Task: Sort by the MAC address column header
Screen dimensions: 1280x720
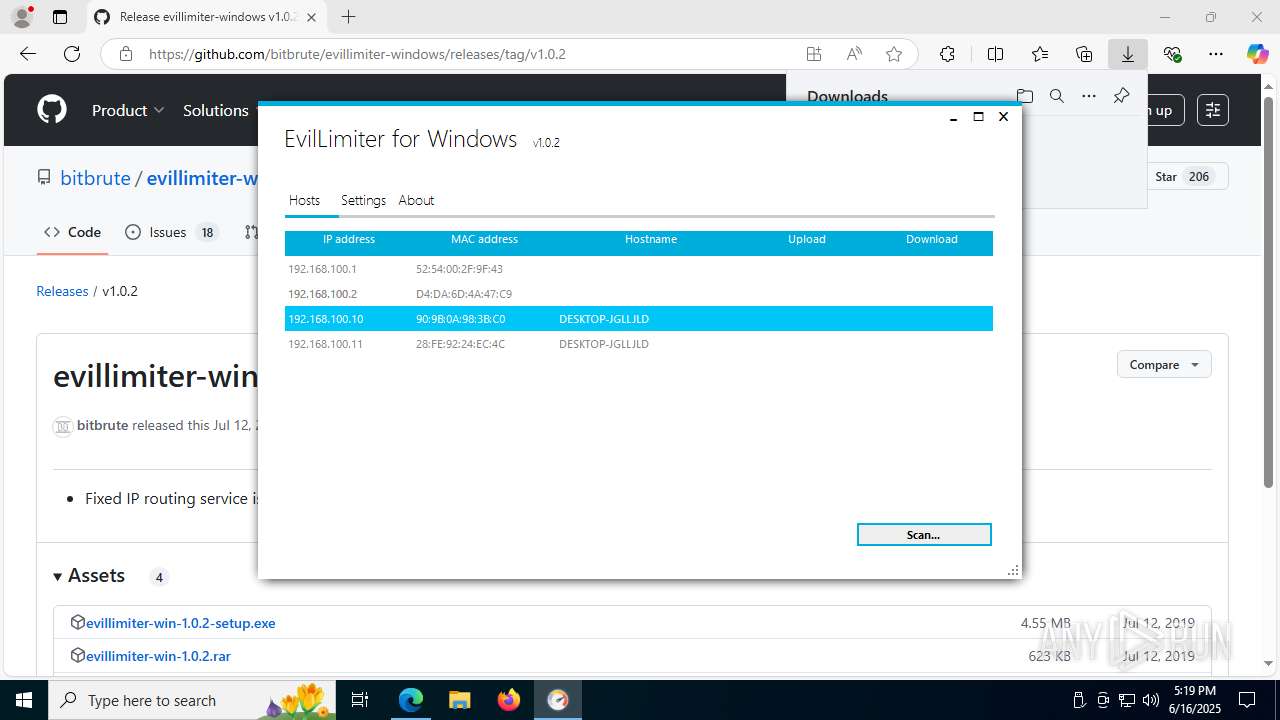Action: [x=484, y=239]
